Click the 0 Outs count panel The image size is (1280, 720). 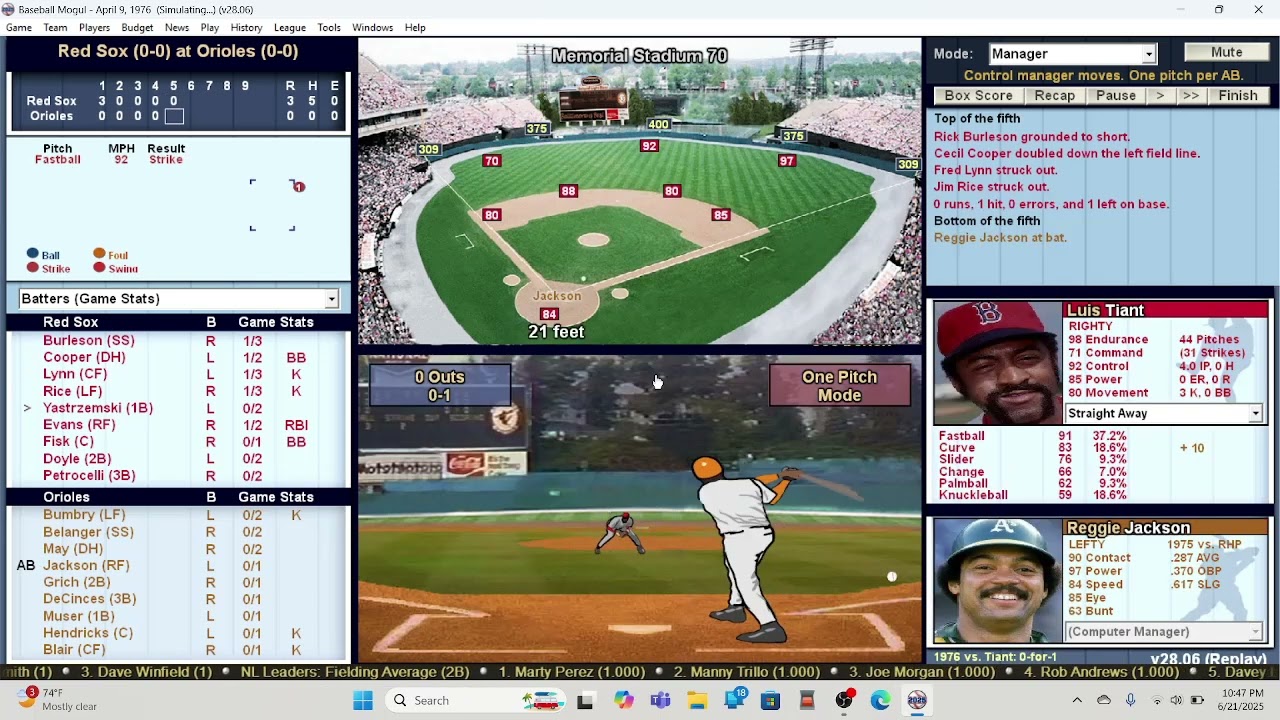pos(440,386)
